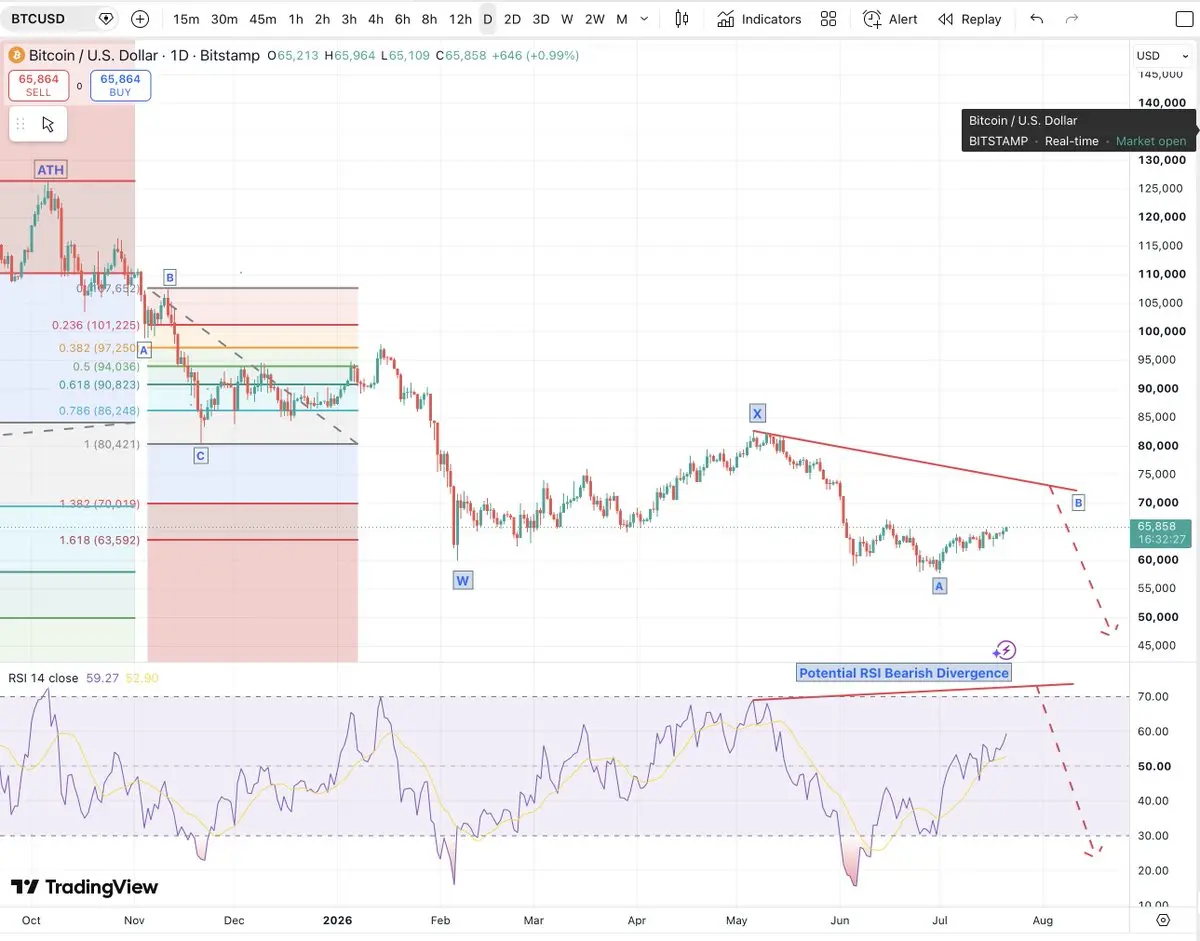Viewport: 1200px width, 941px height.
Task: Click the Potential RSI Bearish Divergence note
Action: coord(904,673)
